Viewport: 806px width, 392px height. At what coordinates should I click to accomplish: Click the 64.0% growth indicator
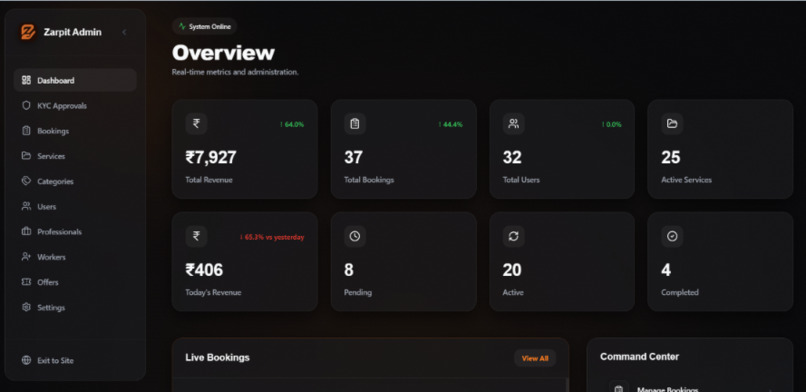pyautogui.click(x=292, y=124)
